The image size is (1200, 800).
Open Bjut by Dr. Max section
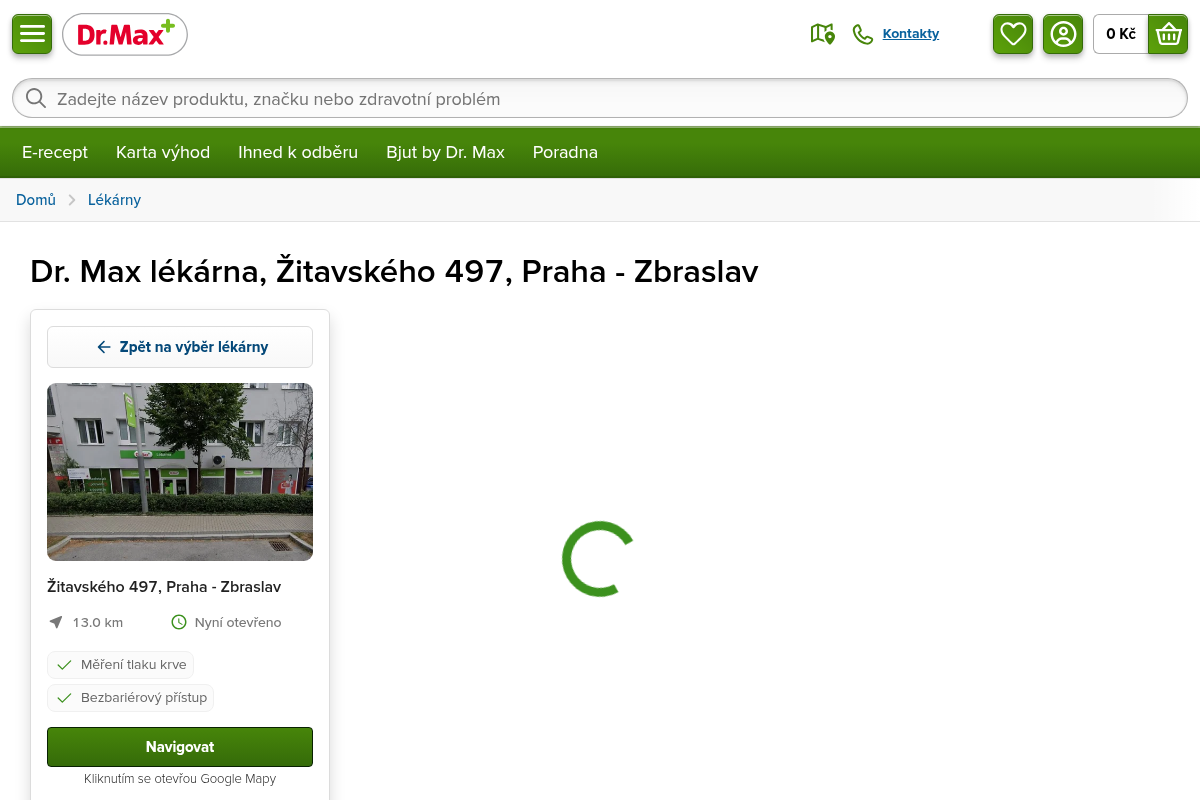pos(445,152)
